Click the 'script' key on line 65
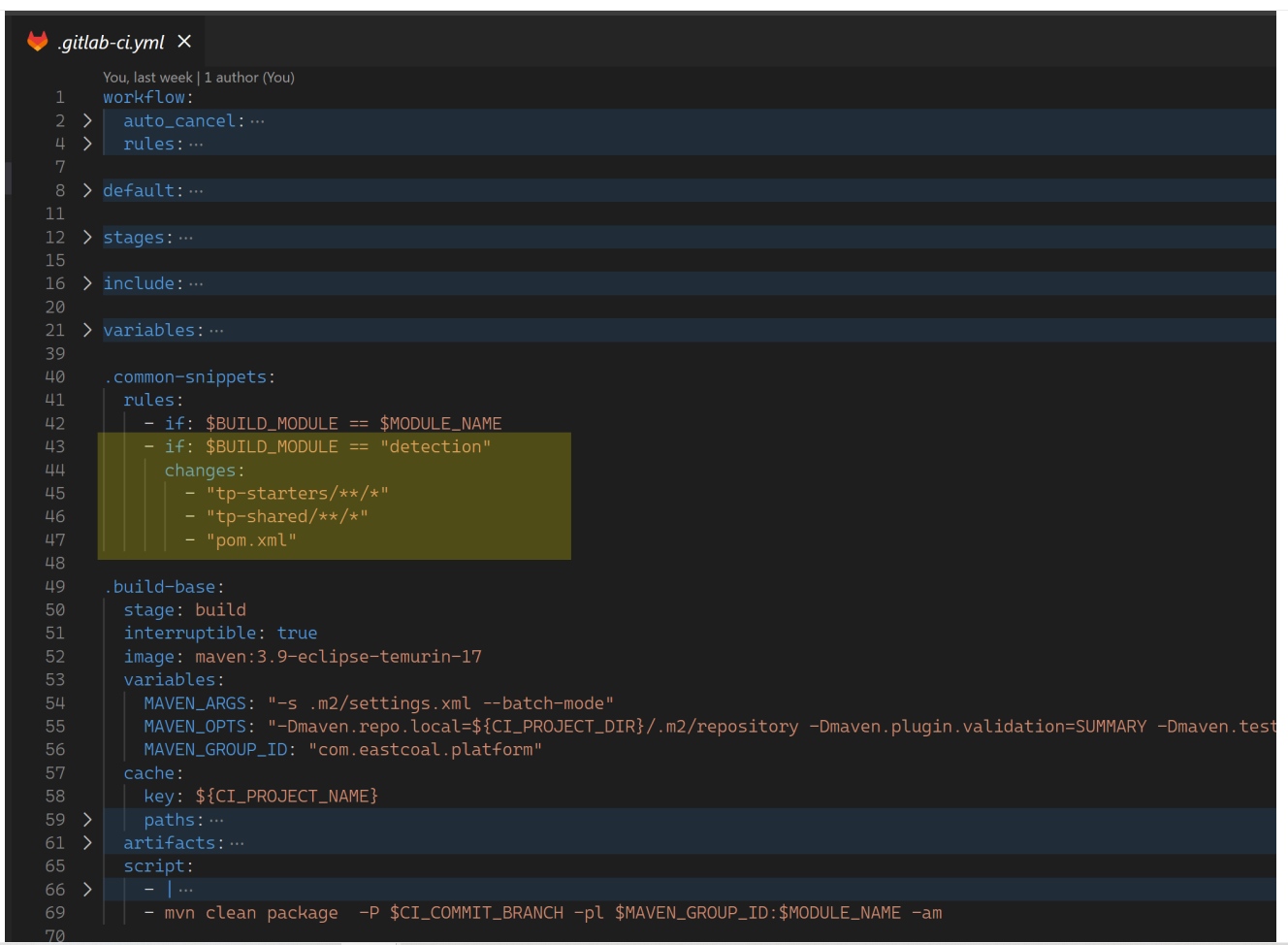The width and height of the screenshot is (1288, 945). point(154,866)
